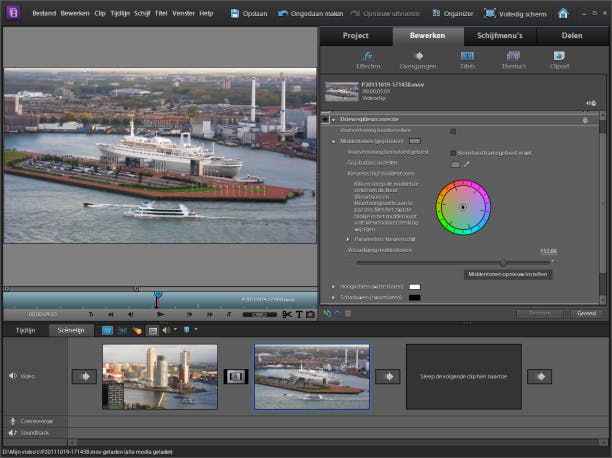Toggle the Voorvertoning inschakelen checkbox
This screenshot has height=458, width=612.
[453, 131]
